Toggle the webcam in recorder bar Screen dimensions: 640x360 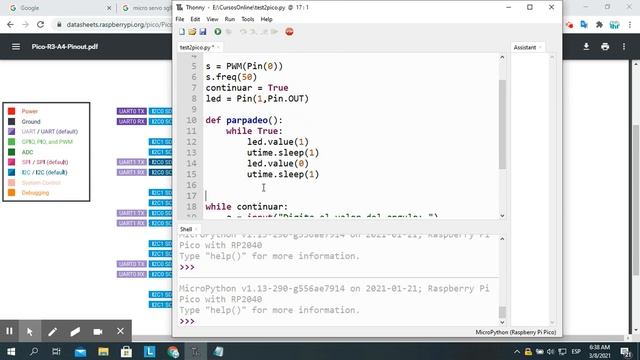pos(98,331)
